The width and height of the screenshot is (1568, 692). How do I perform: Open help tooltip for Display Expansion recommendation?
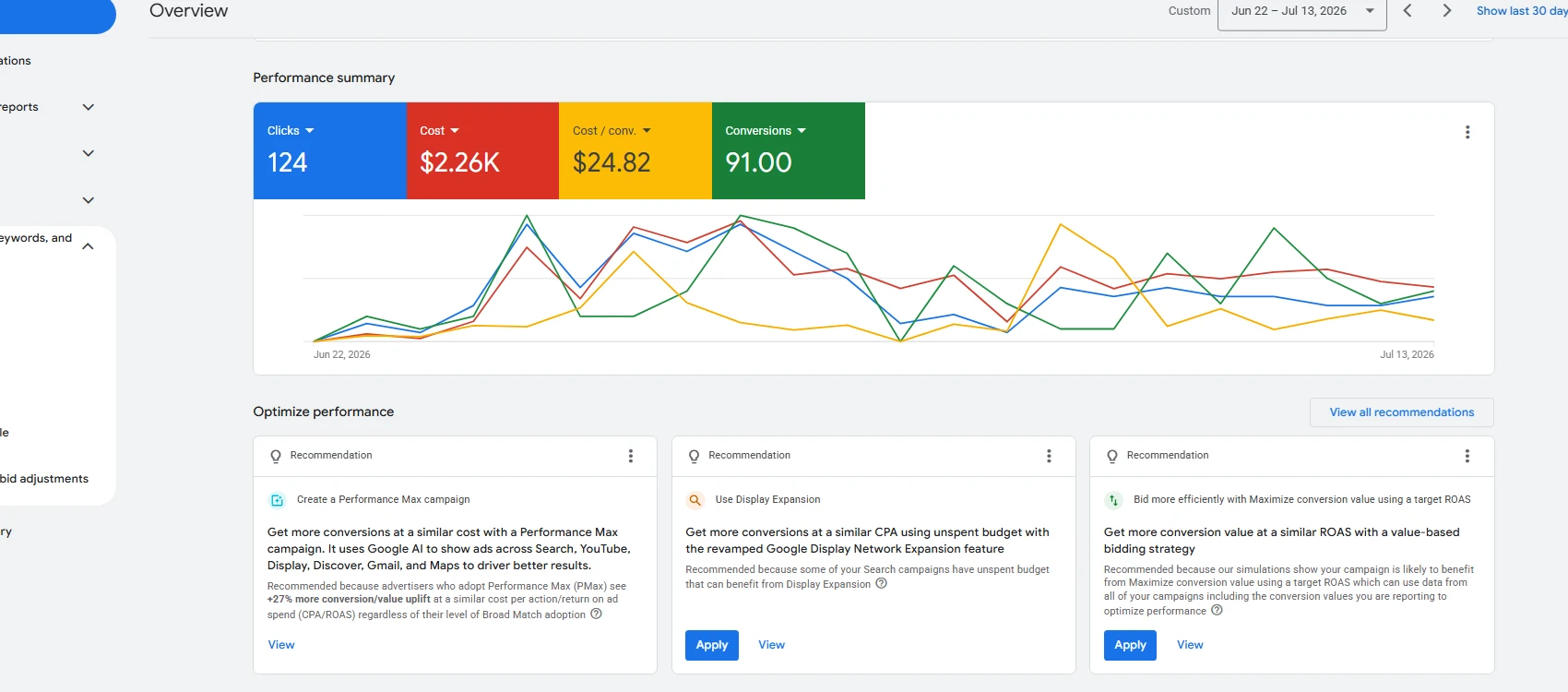tap(881, 583)
